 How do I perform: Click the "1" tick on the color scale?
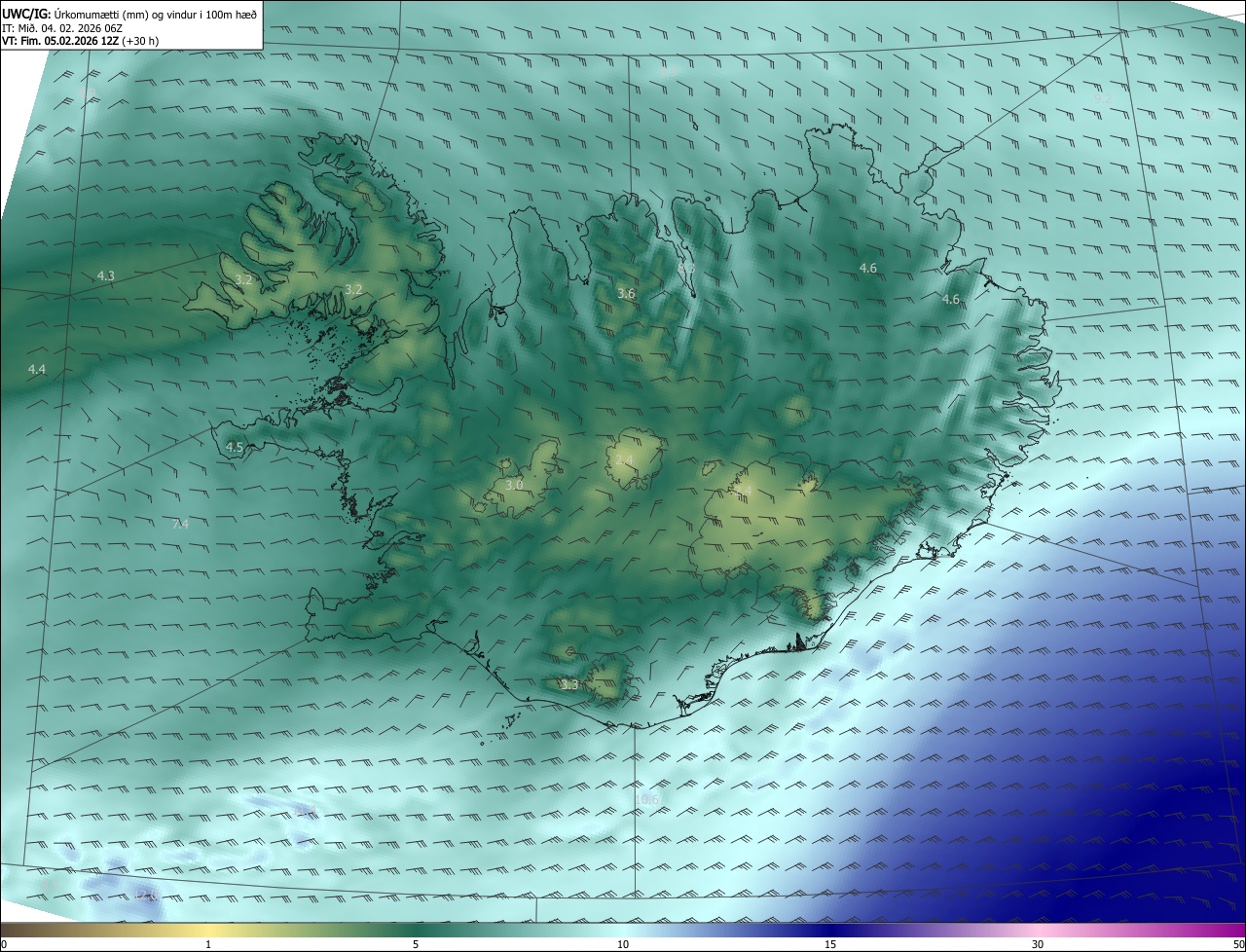click(x=208, y=944)
